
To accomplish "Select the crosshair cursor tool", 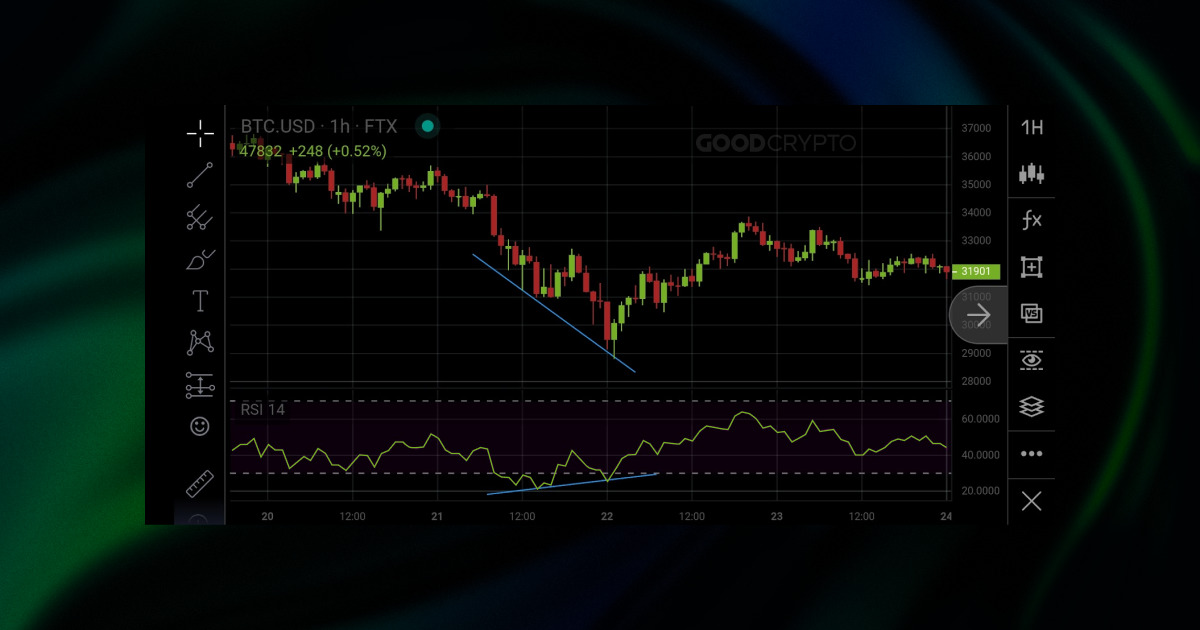I will pyautogui.click(x=200, y=132).
